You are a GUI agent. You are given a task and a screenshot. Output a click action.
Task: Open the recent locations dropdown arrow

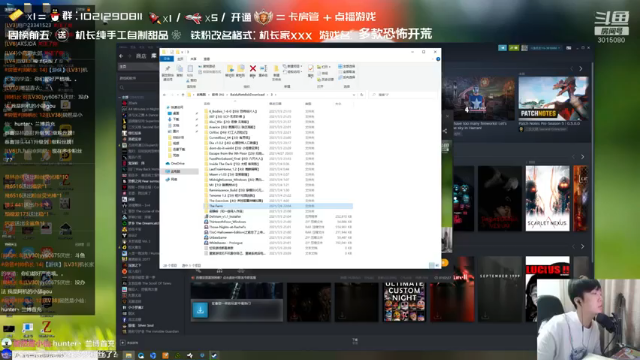[177, 95]
